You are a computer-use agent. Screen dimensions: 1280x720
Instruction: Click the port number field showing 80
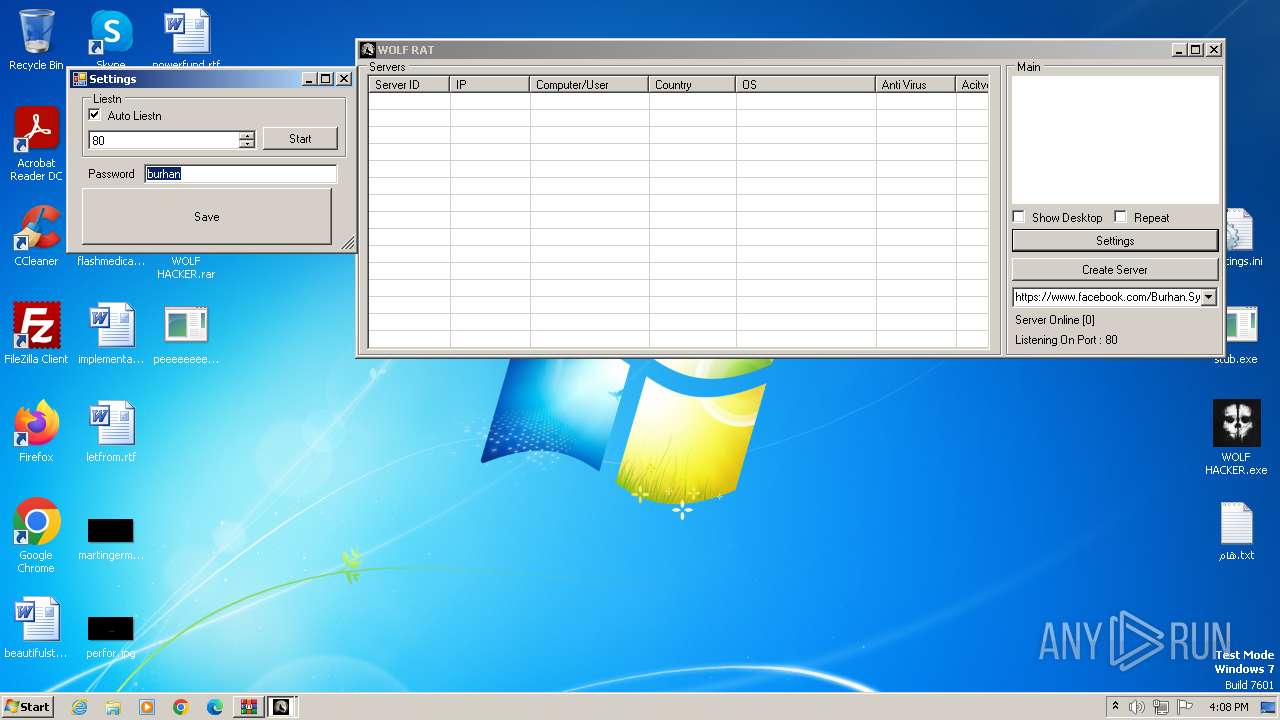click(163, 141)
